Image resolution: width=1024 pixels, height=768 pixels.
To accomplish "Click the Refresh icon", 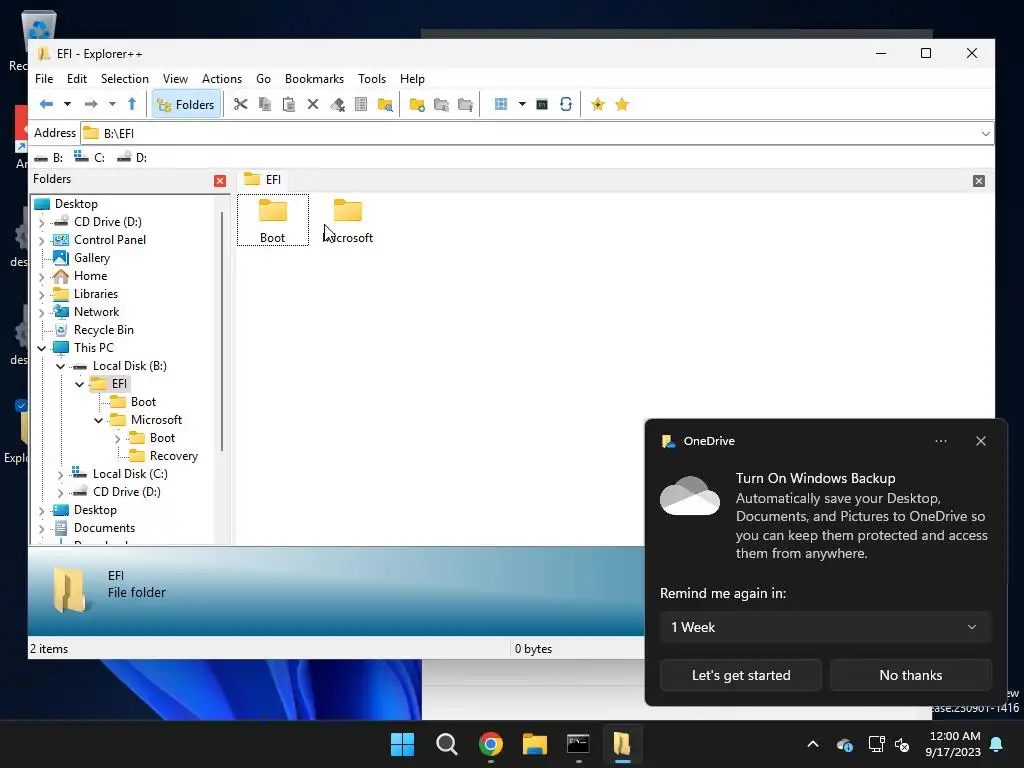I will (x=566, y=104).
